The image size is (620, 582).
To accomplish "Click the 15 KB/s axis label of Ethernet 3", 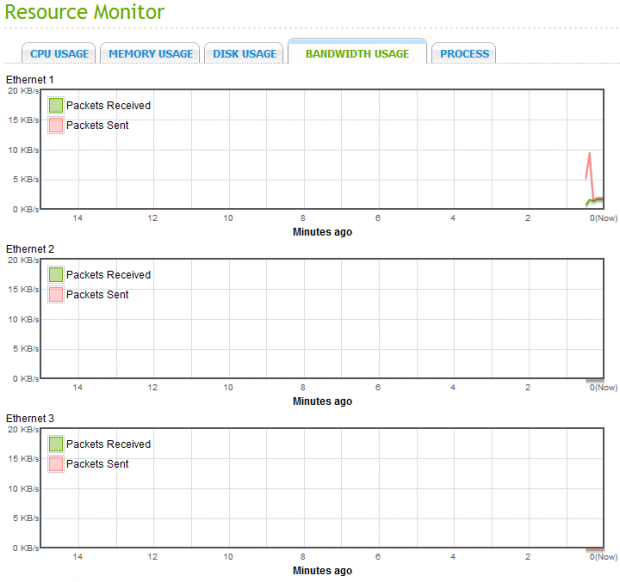I will (x=23, y=459).
